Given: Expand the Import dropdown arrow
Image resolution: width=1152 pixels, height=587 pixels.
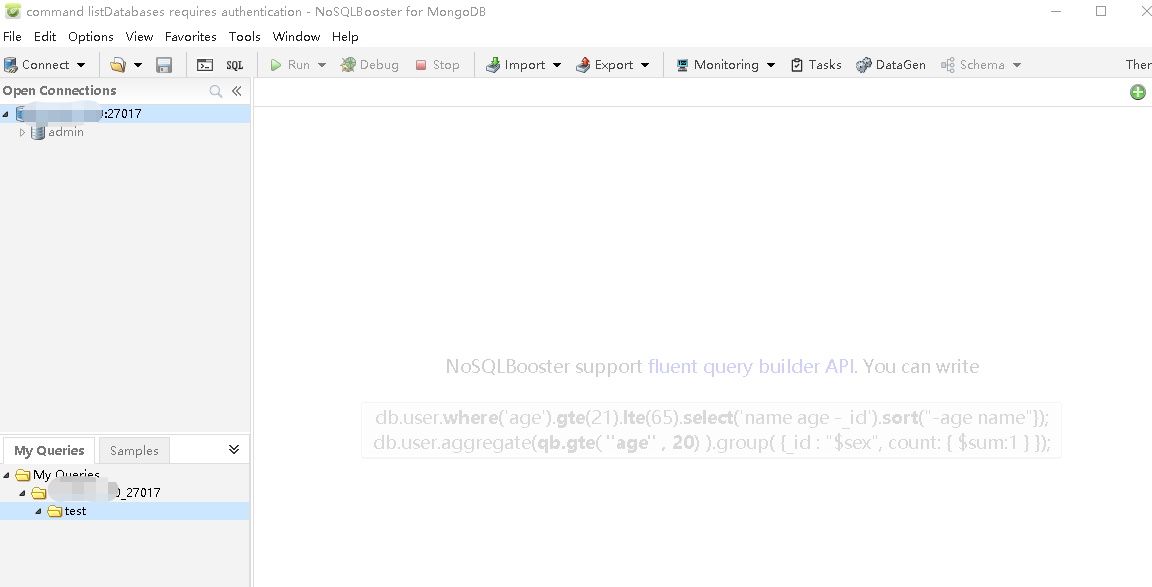Looking at the screenshot, I should click(x=557, y=65).
